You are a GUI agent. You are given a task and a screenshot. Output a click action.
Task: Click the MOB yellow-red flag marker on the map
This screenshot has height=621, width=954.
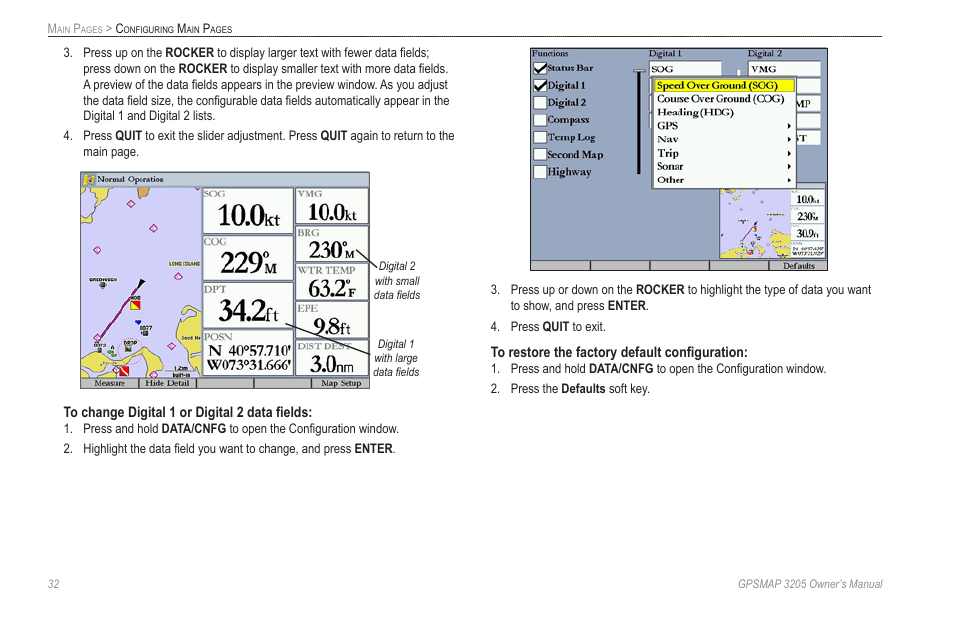[x=136, y=305]
